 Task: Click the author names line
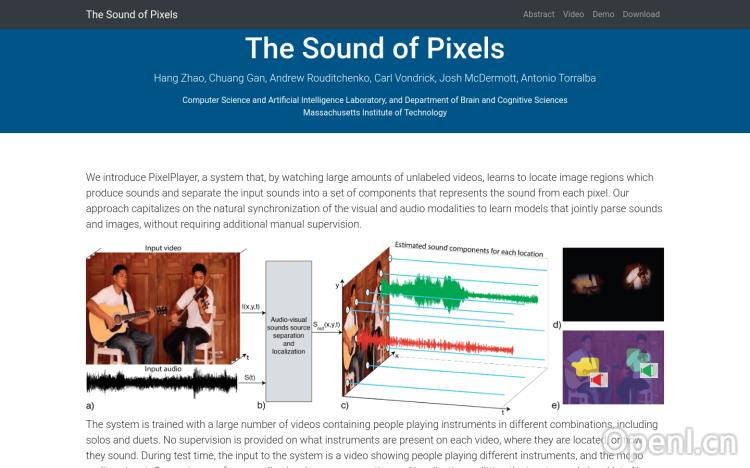(x=375, y=78)
